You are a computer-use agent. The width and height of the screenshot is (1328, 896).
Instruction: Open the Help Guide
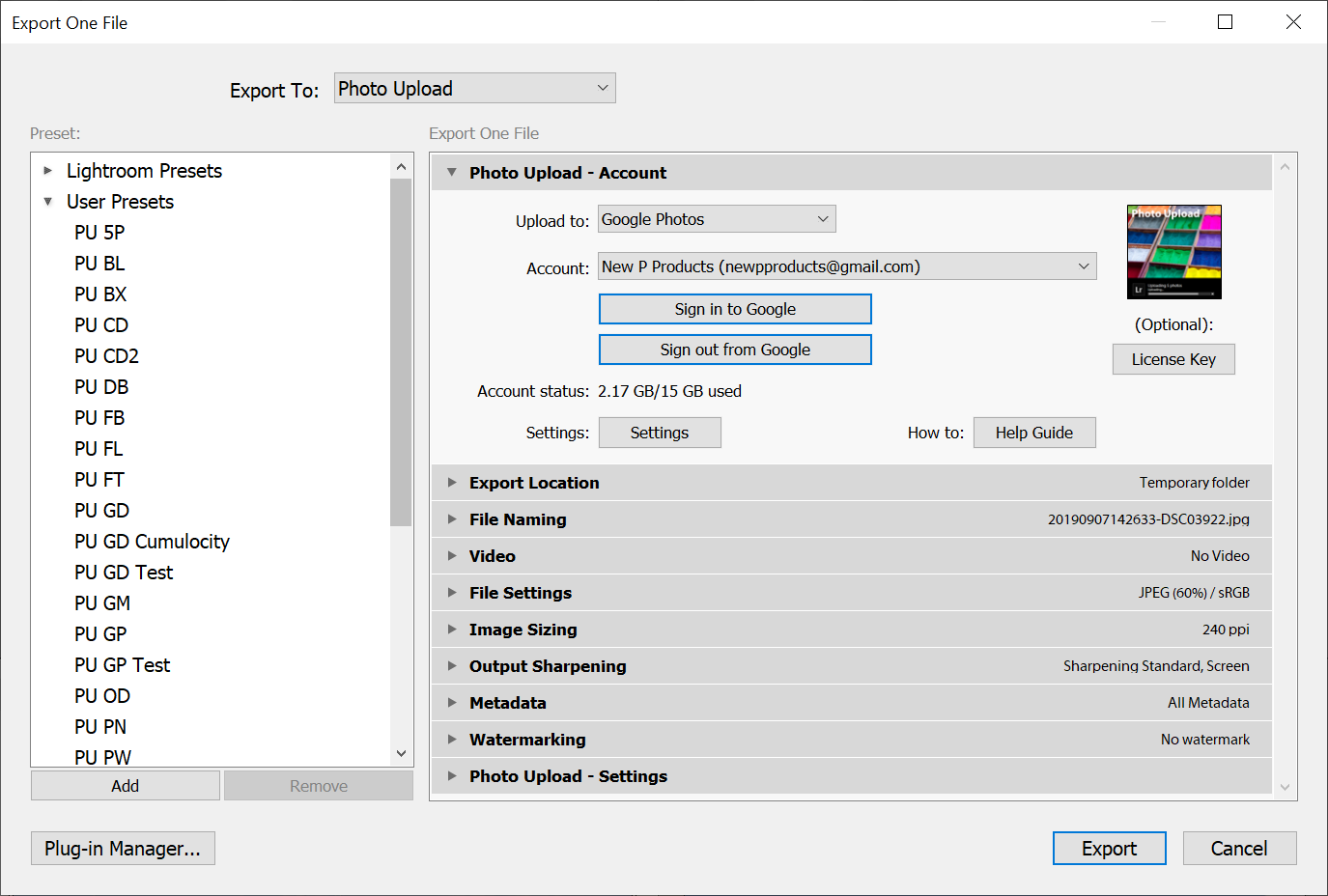1033,433
